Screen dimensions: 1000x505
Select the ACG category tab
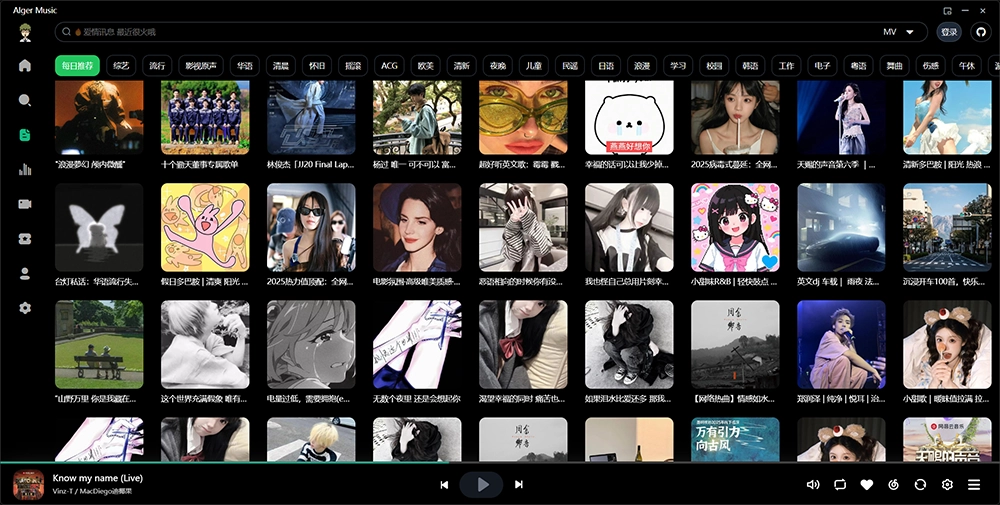click(x=389, y=66)
